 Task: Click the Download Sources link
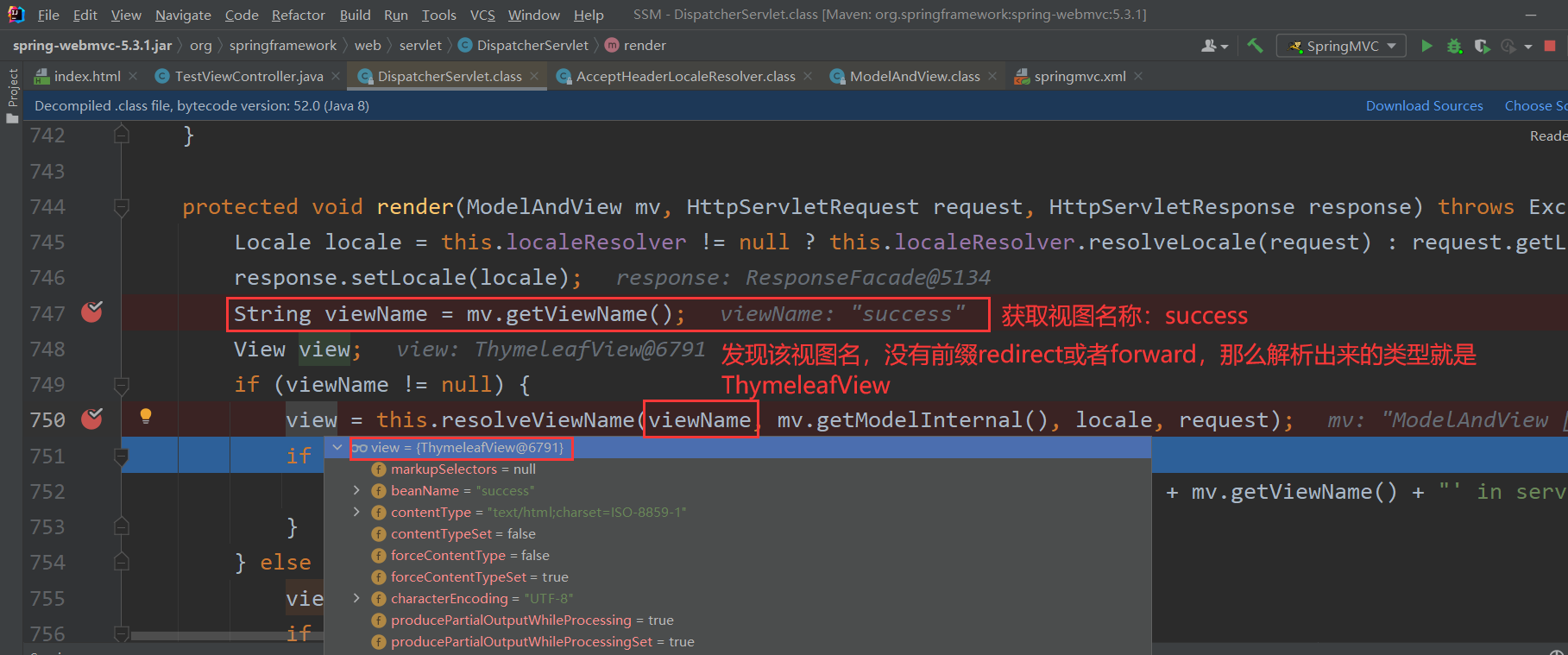click(x=1424, y=105)
